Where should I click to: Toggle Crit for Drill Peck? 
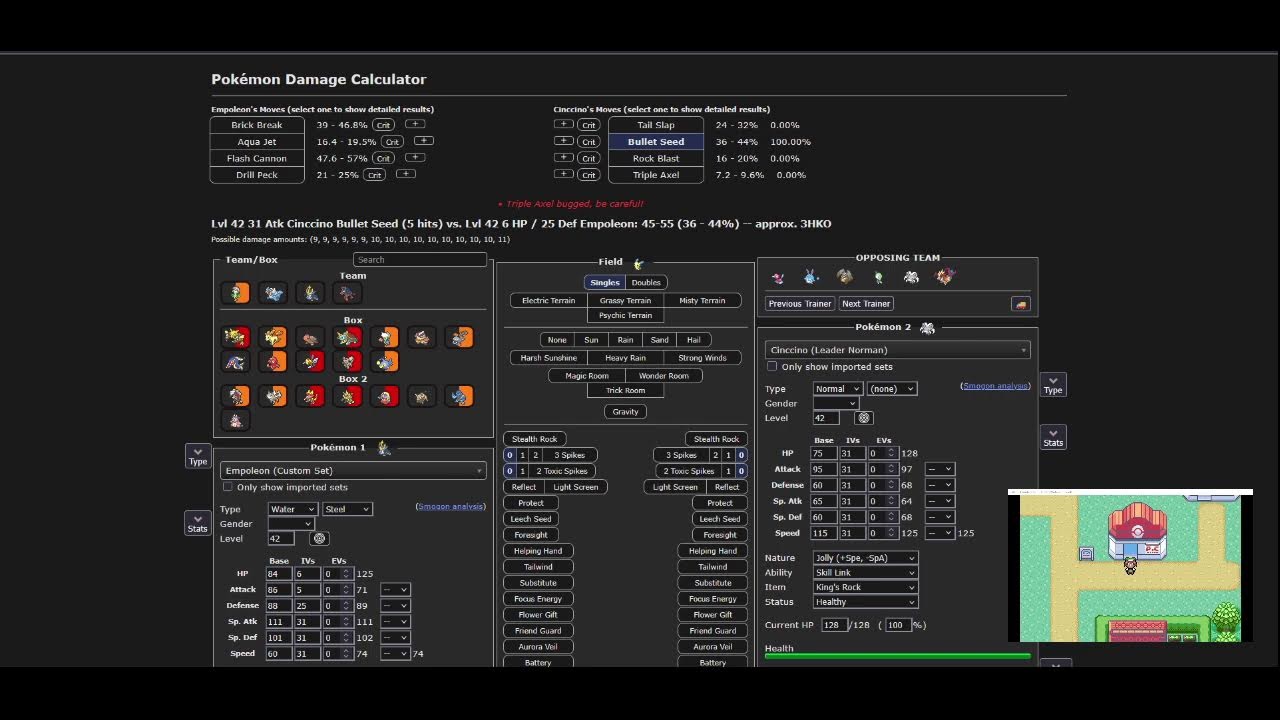pyautogui.click(x=375, y=175)
